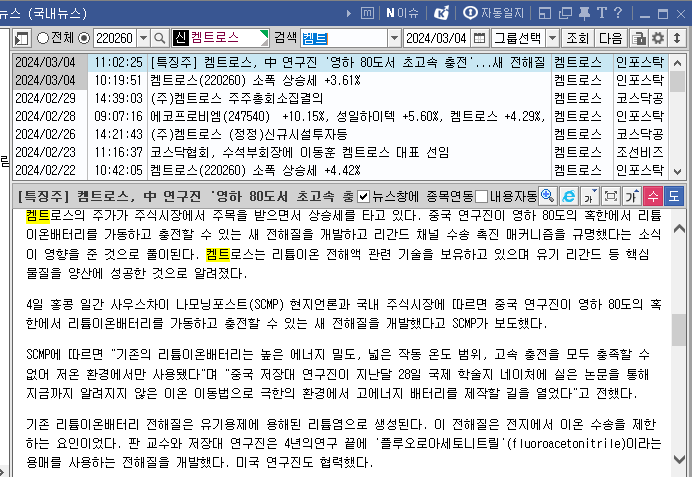Click the news list scroll down arrow
The height and width of the screenshot is (477, 692).
[677, 171]
